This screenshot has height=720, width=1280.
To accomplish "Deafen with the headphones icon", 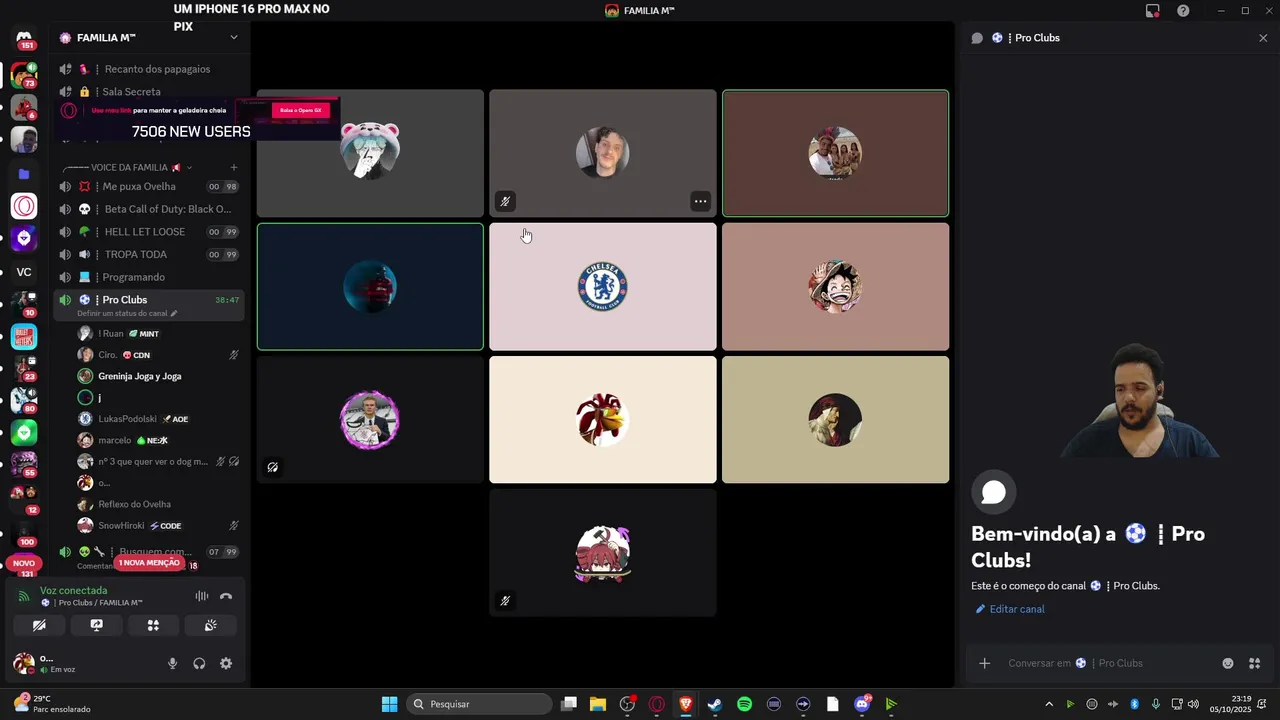I will pyautogui.click(x=199, y=663).
